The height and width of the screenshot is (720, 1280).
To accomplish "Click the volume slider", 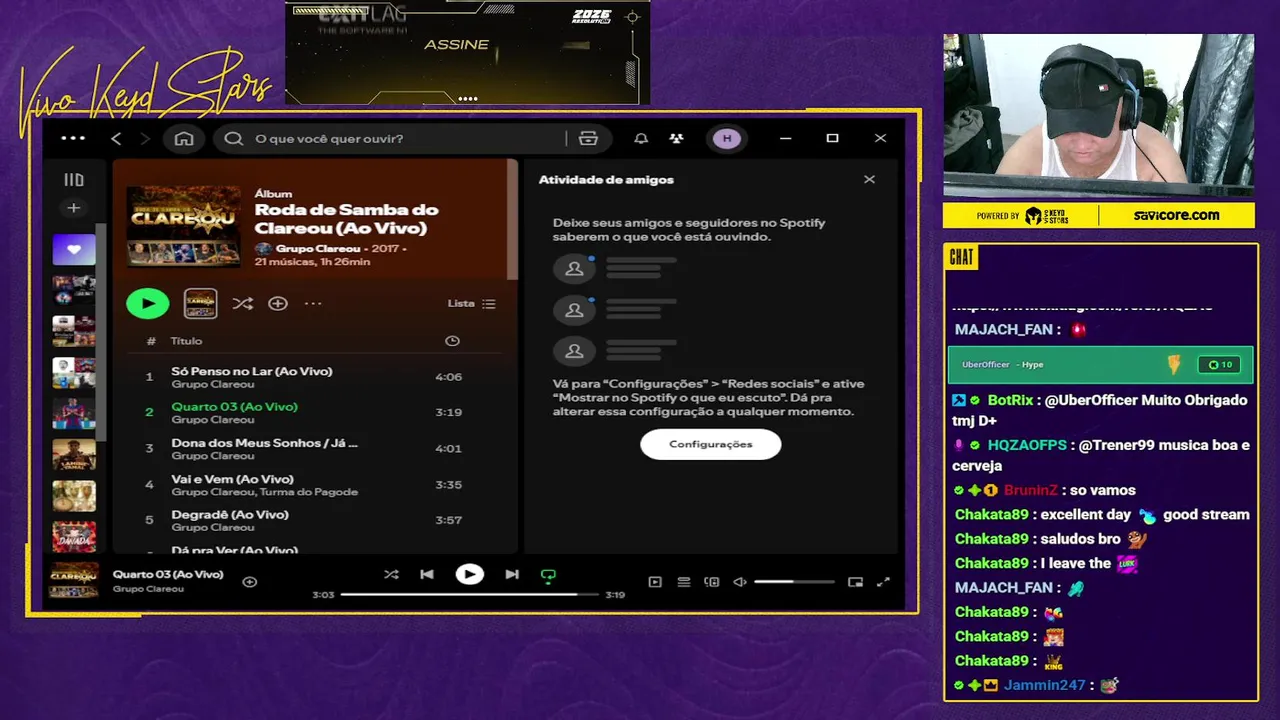I will point(794,582).
